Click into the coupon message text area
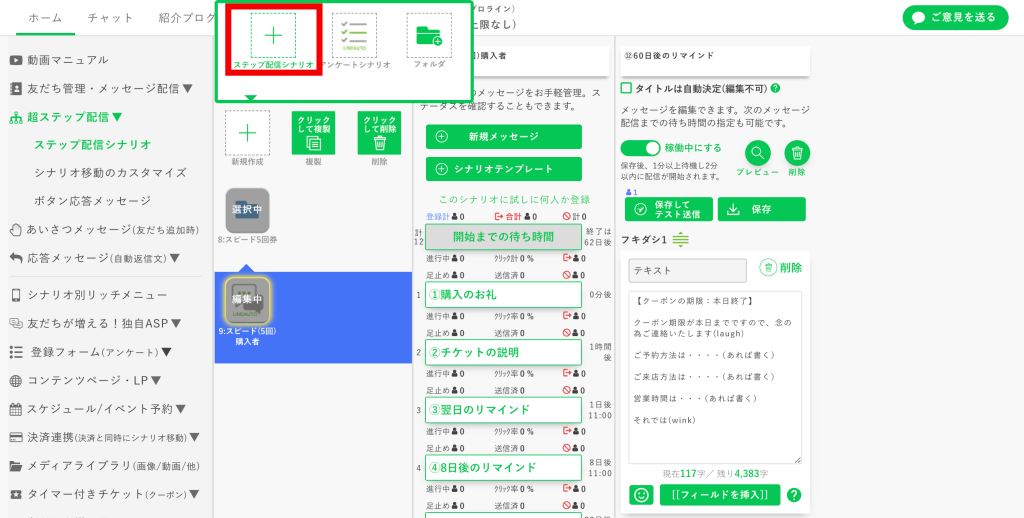This screenshot has height=518, width=1024. (715, 377)
